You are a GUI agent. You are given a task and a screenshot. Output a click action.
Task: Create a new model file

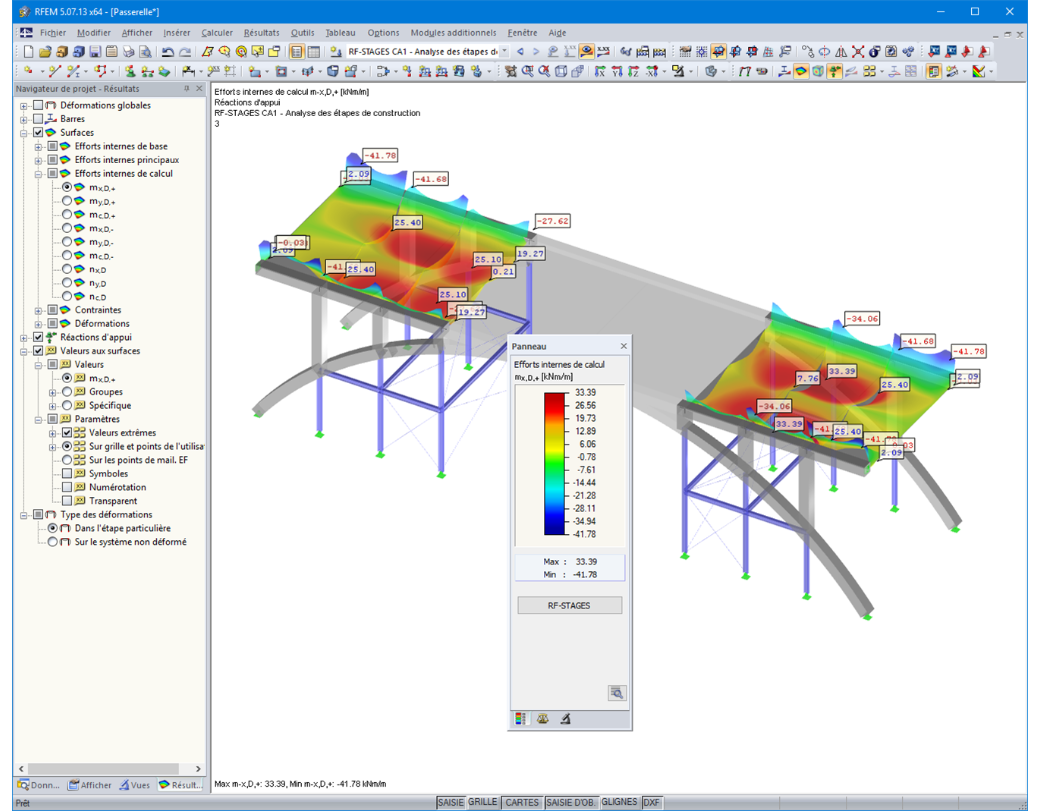pyautogui.click(x=29, y=52)
